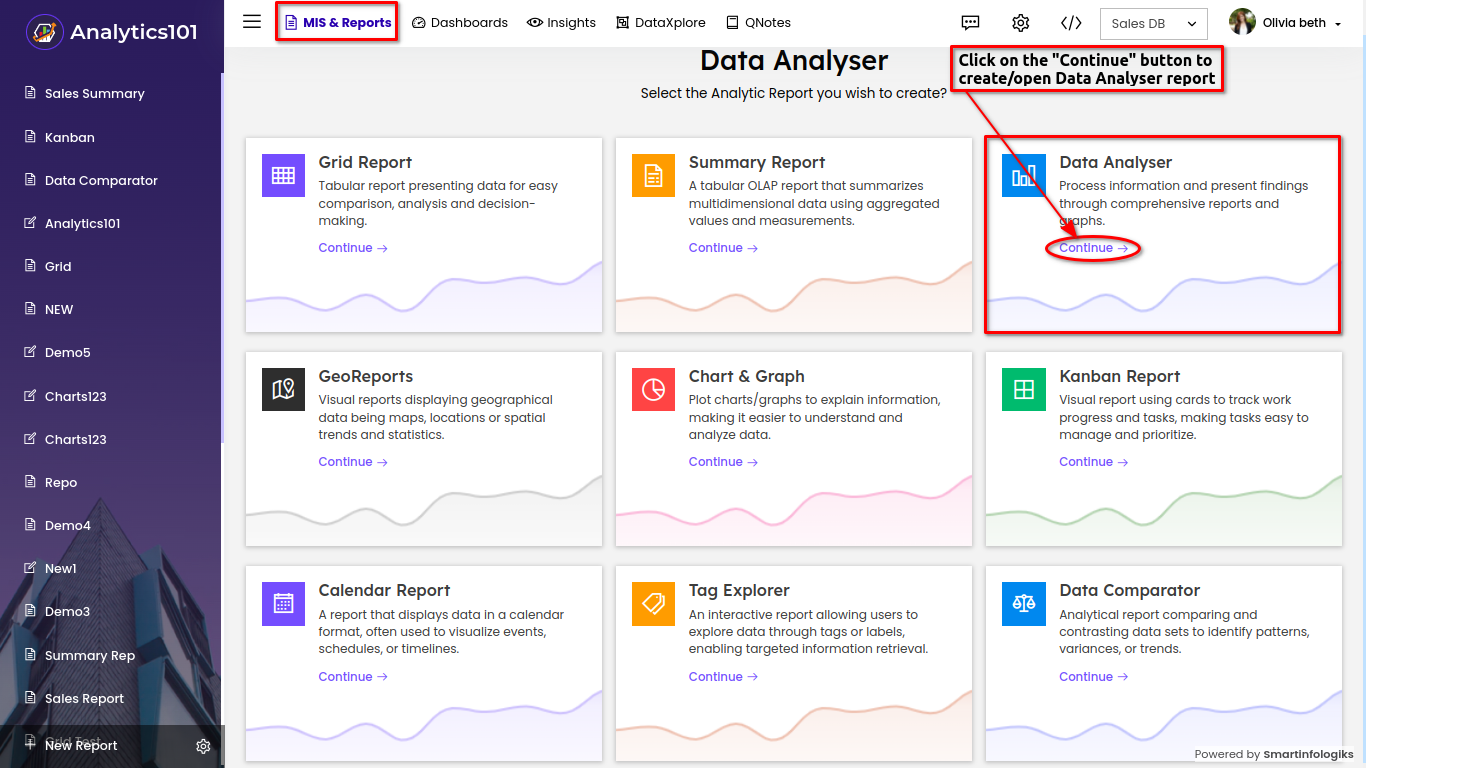This screenshot has width=1476, height=768.
Task: Select Sales Summary in the sidebar
Action: coord(94,94)
